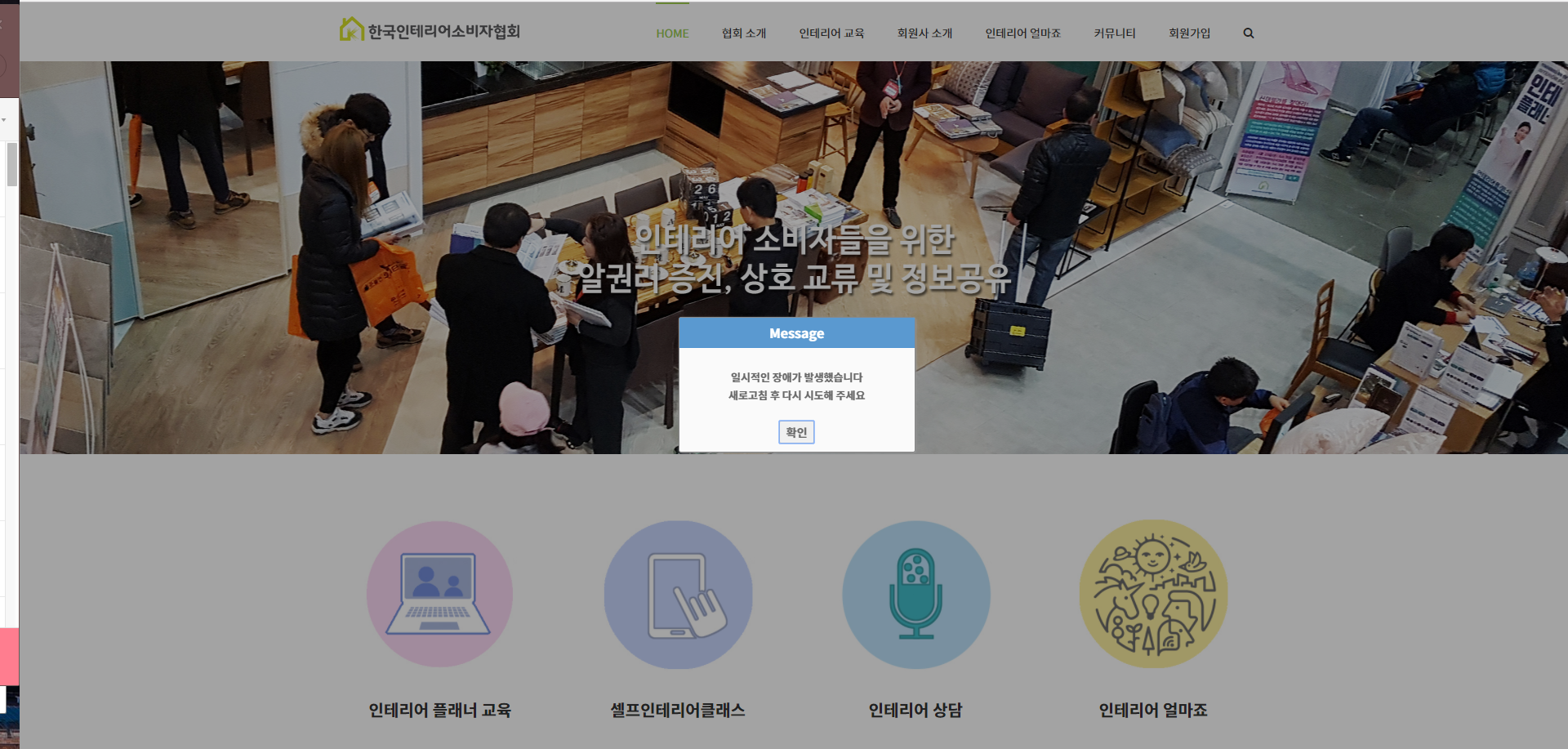Open the search magnifier icon in navigation
Viewport: 1568px width, 749px height.
click(1249, 33)
